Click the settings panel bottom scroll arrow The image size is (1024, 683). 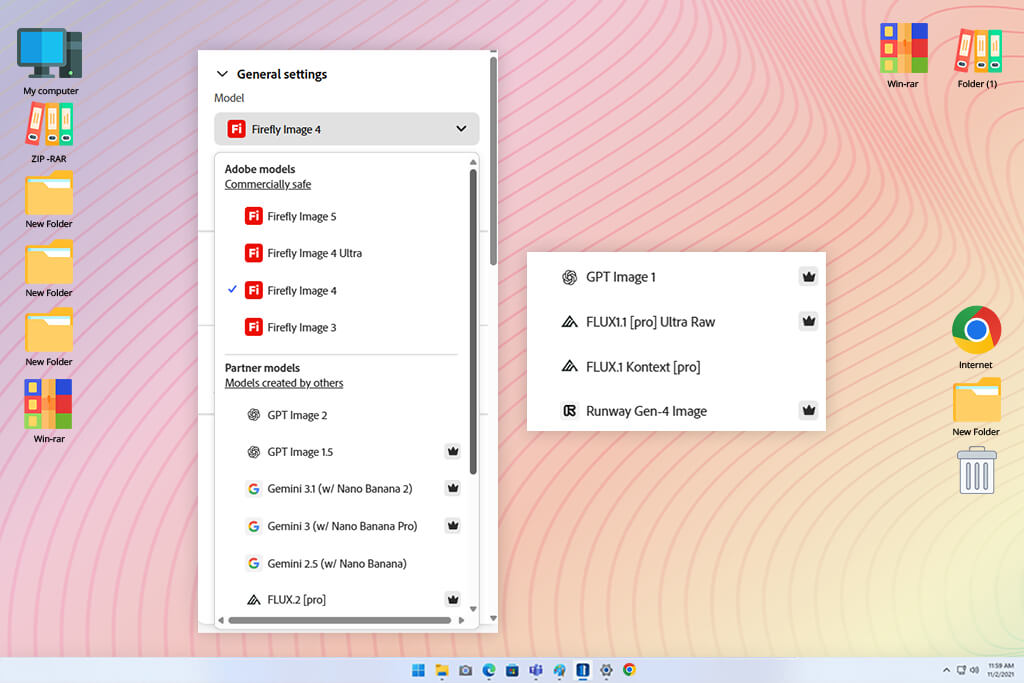click(x=493, y=618)
